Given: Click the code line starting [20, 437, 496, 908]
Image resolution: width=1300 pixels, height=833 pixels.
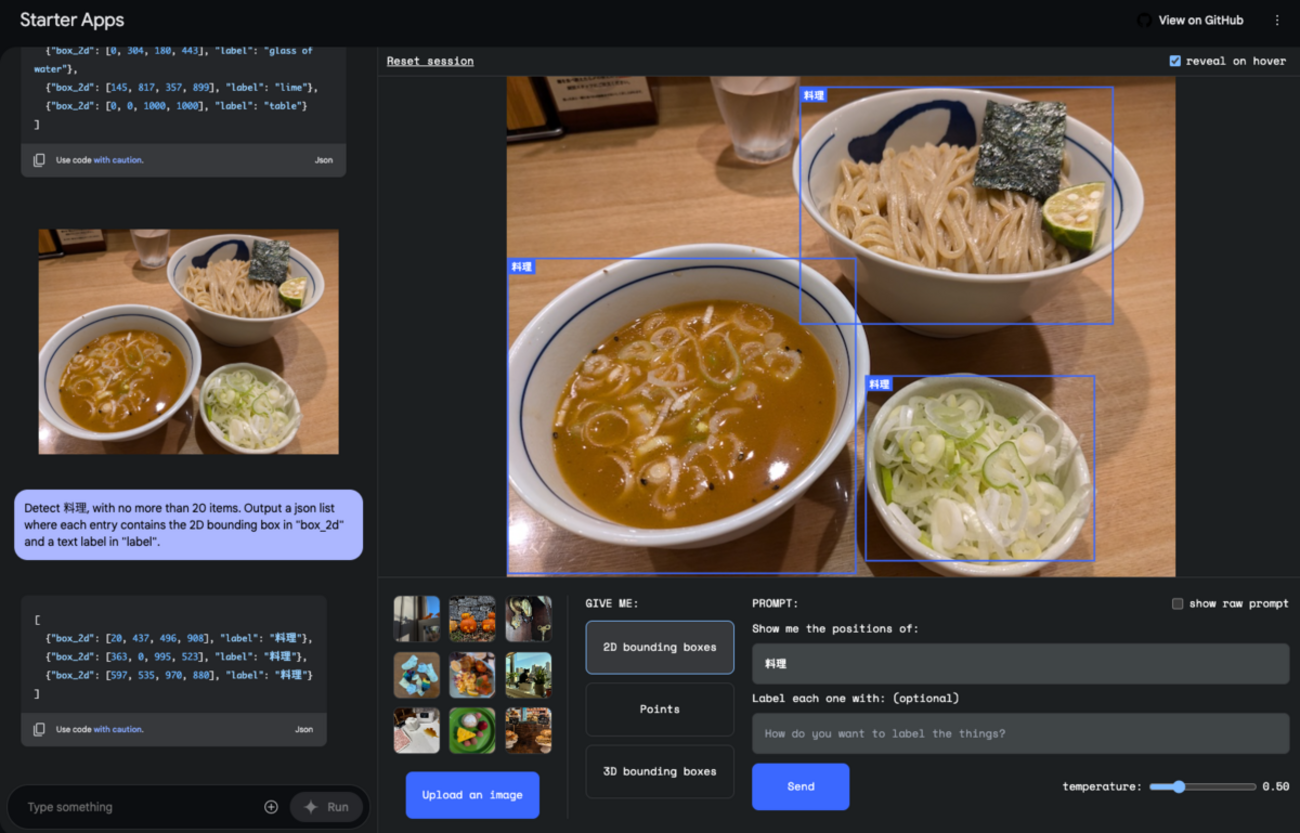Looking at the screenshot, I should point(179,638).
